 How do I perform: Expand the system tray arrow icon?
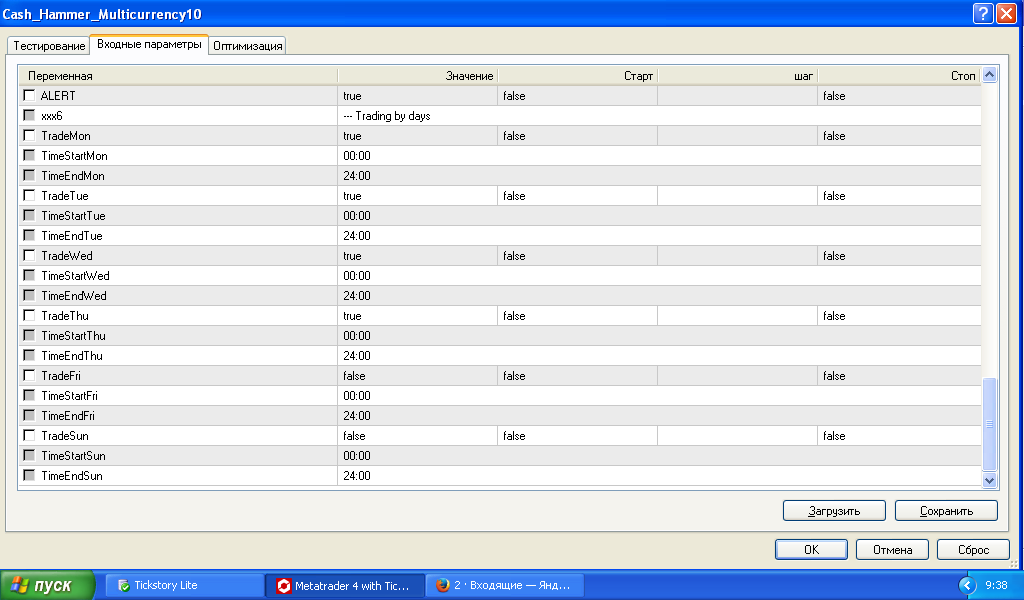coord(967,586)
